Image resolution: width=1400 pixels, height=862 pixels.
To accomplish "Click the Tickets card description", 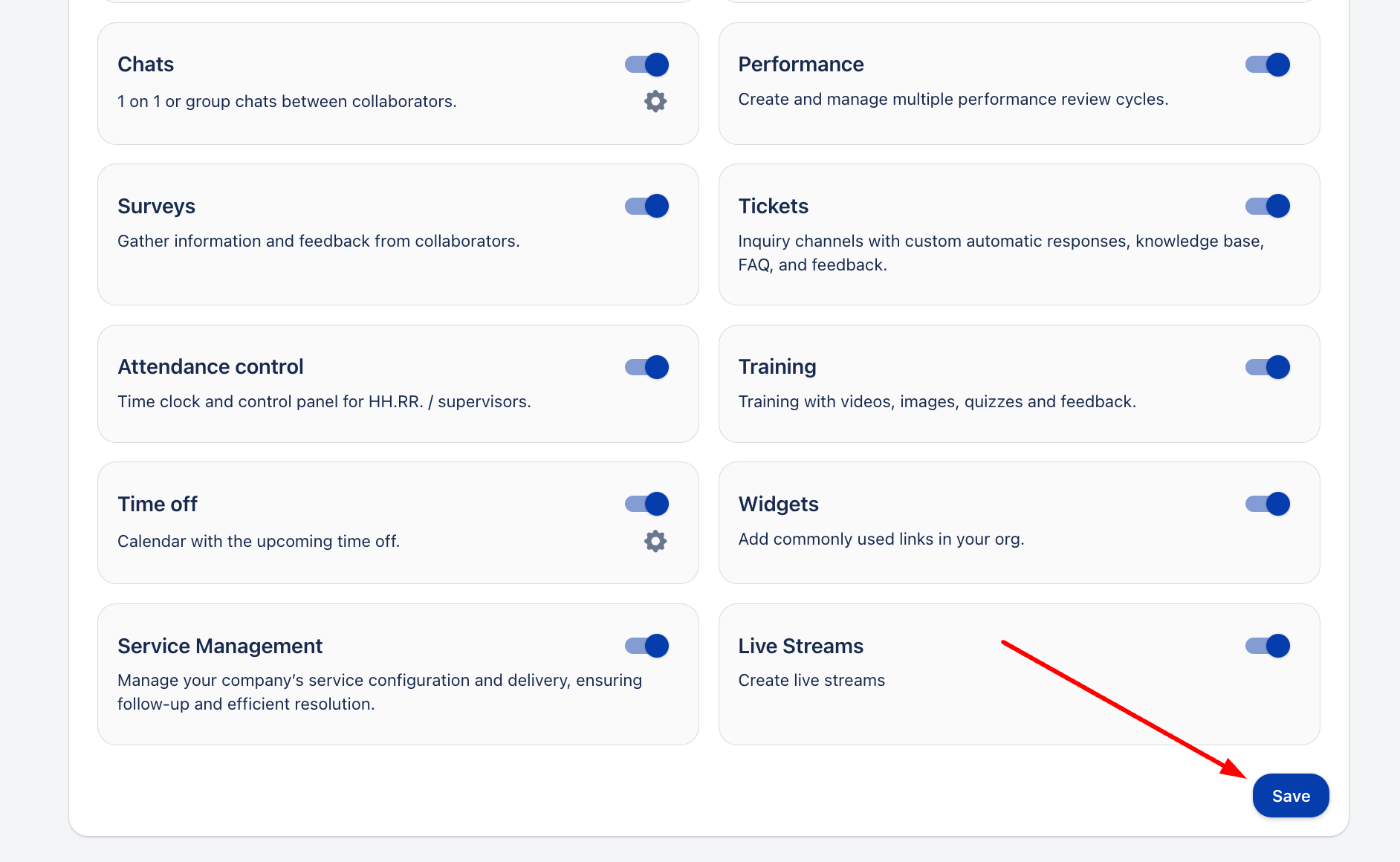I will point(1000,253).
